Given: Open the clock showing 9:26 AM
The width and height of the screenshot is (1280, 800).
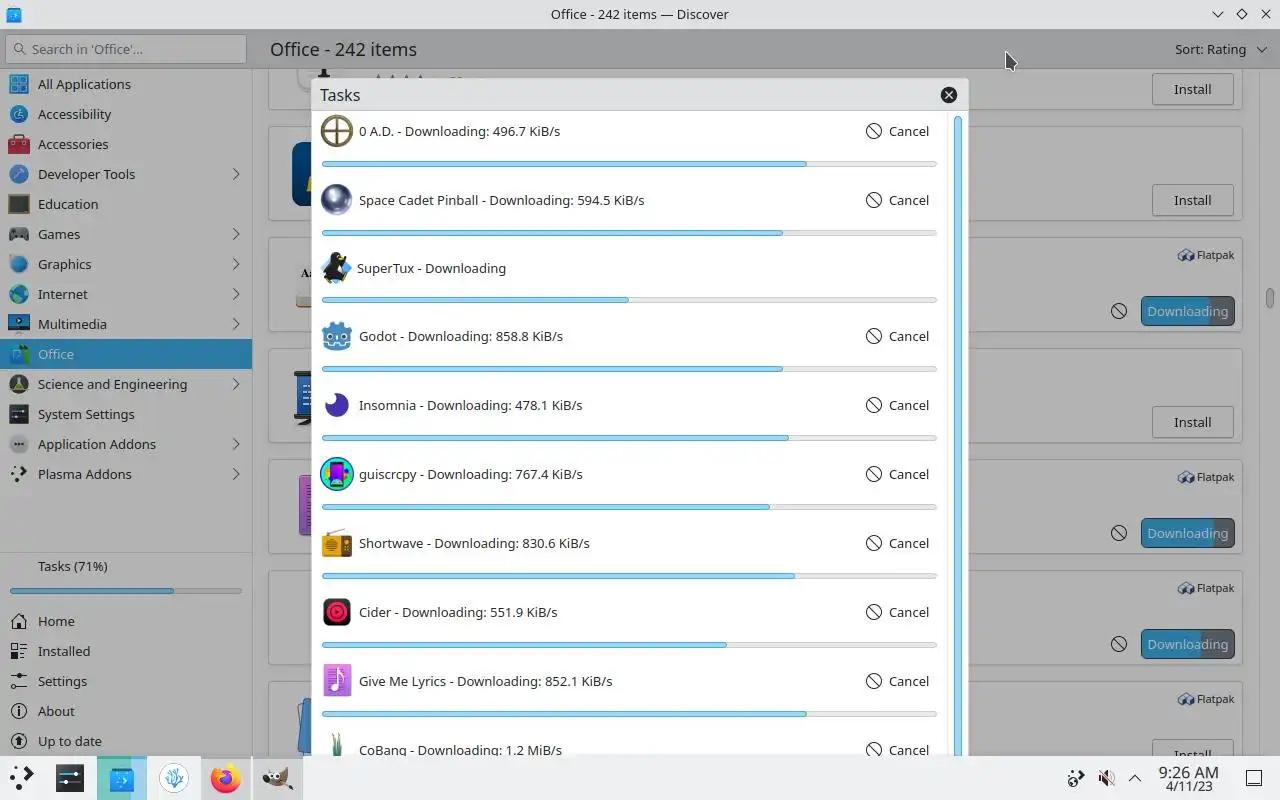Looking at the screenshot, I should tap(1188, 778).
